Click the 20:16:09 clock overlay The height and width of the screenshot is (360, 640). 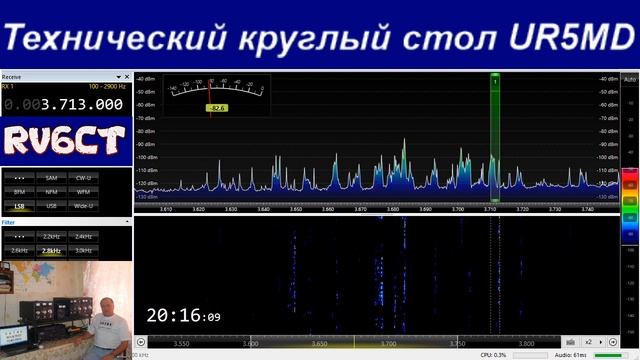[x=183, y=316]
